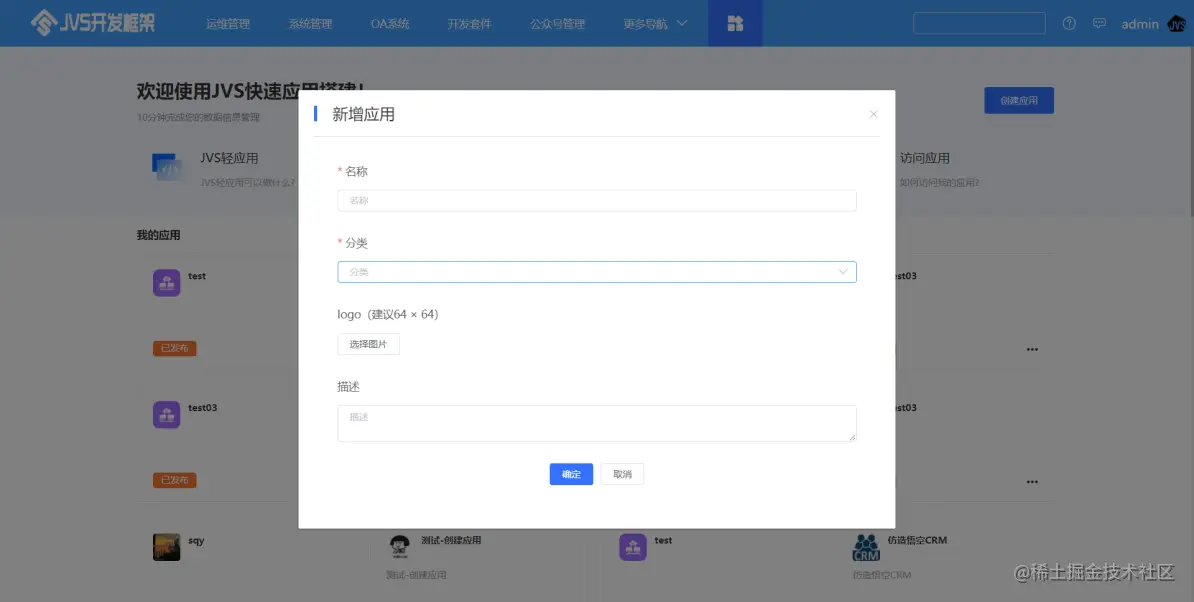
Task: Click the purple icon of test03 app
Action: 167,415
